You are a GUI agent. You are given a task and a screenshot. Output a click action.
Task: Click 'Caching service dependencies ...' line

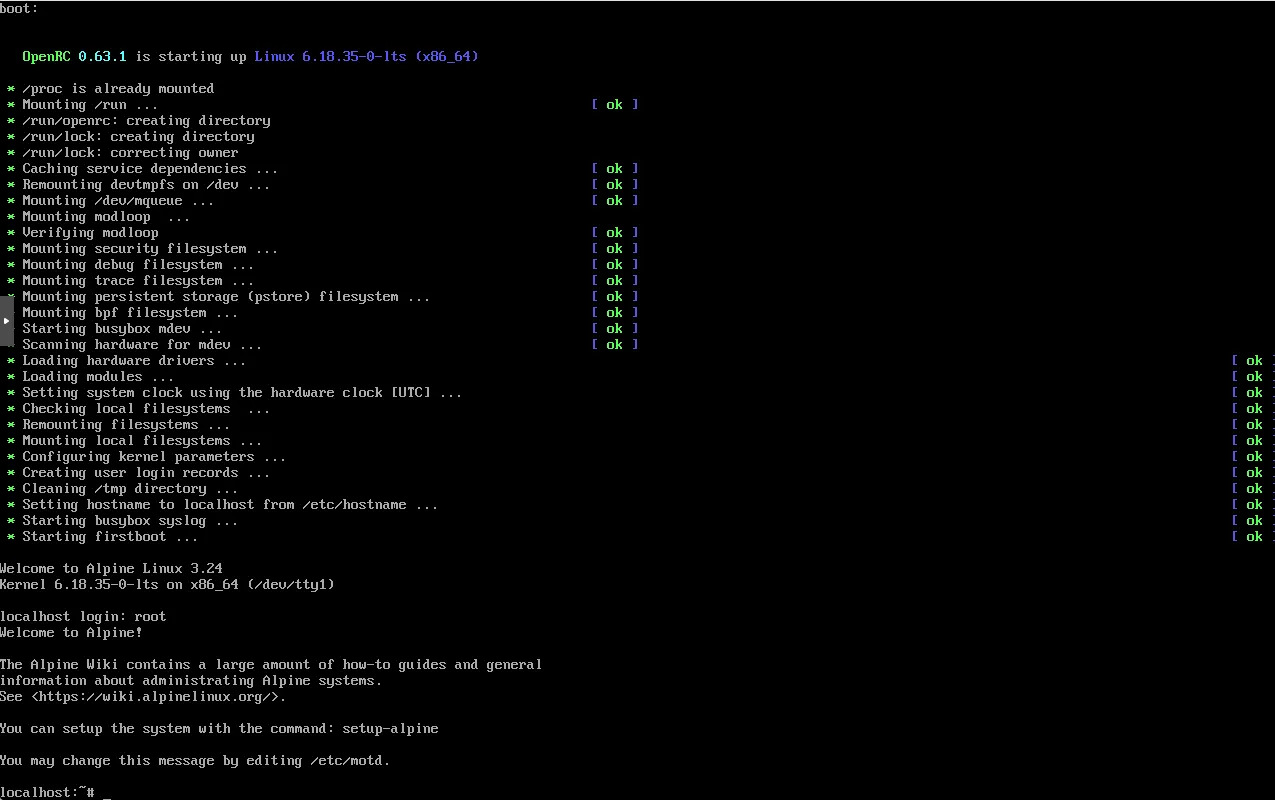(x=150, y=168)
